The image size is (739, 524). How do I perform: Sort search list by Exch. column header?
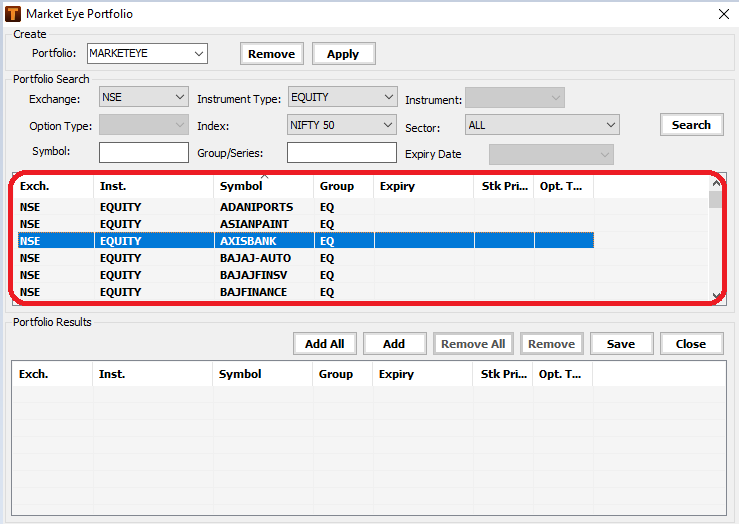coord(54,186)
